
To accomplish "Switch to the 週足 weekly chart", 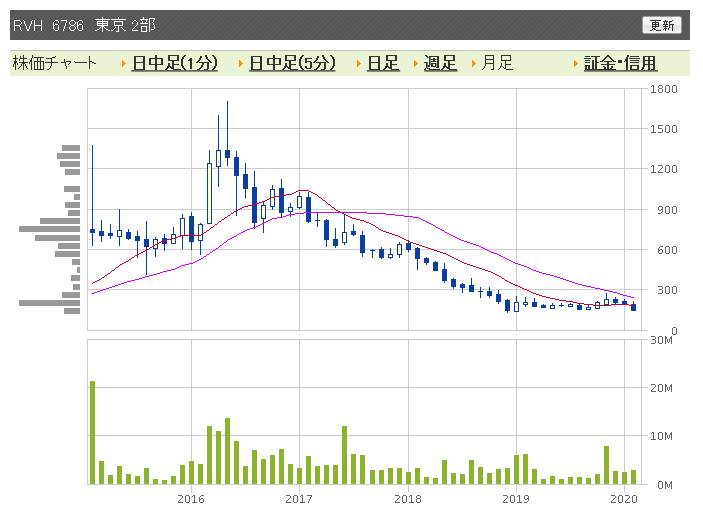I will [x=440, y=63].
